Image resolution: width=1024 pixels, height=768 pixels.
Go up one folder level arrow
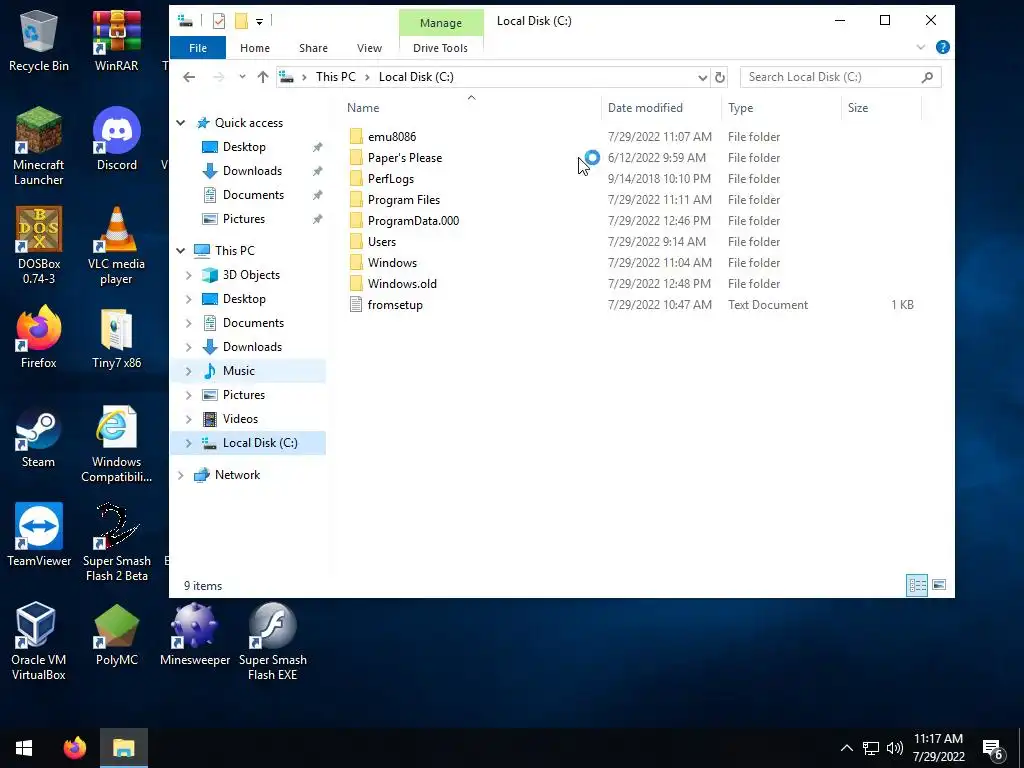tap(263, 77)
